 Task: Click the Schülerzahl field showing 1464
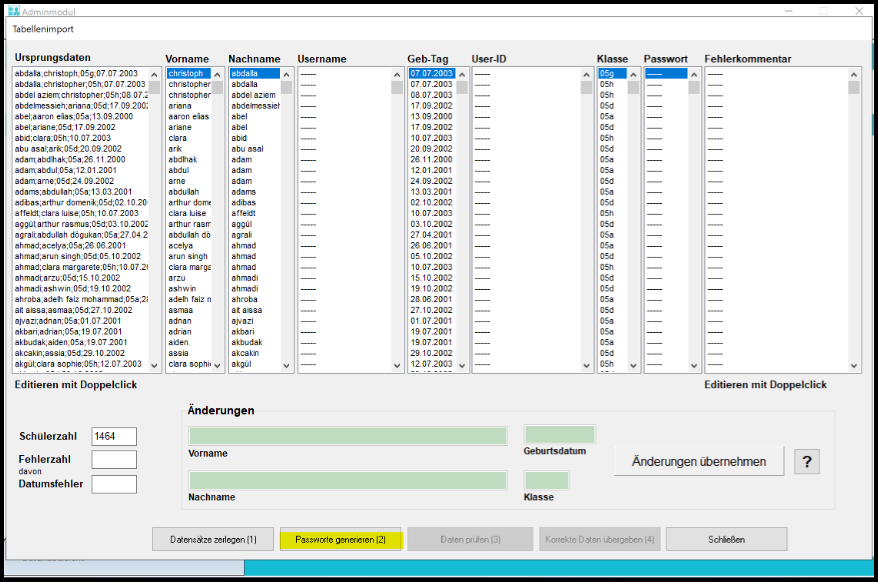click(x=113, y=436)
